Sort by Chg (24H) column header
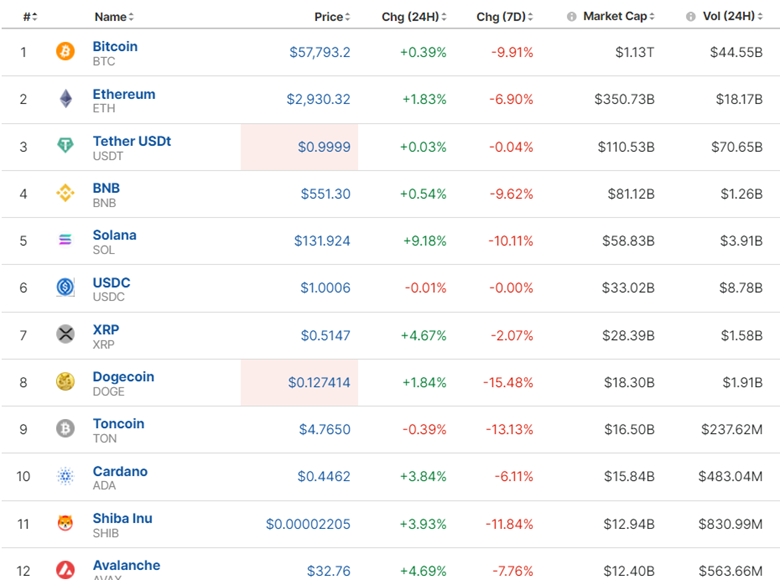This screenshot has height=580, width=780. click(414, 17)
